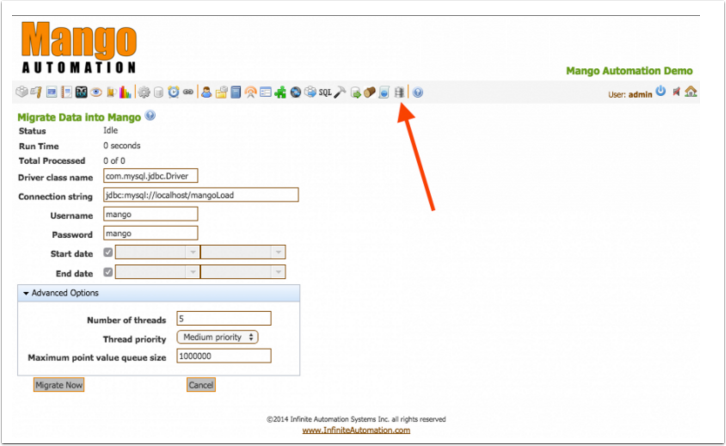Open the gray database migration icon

click(x=399, y=92)
